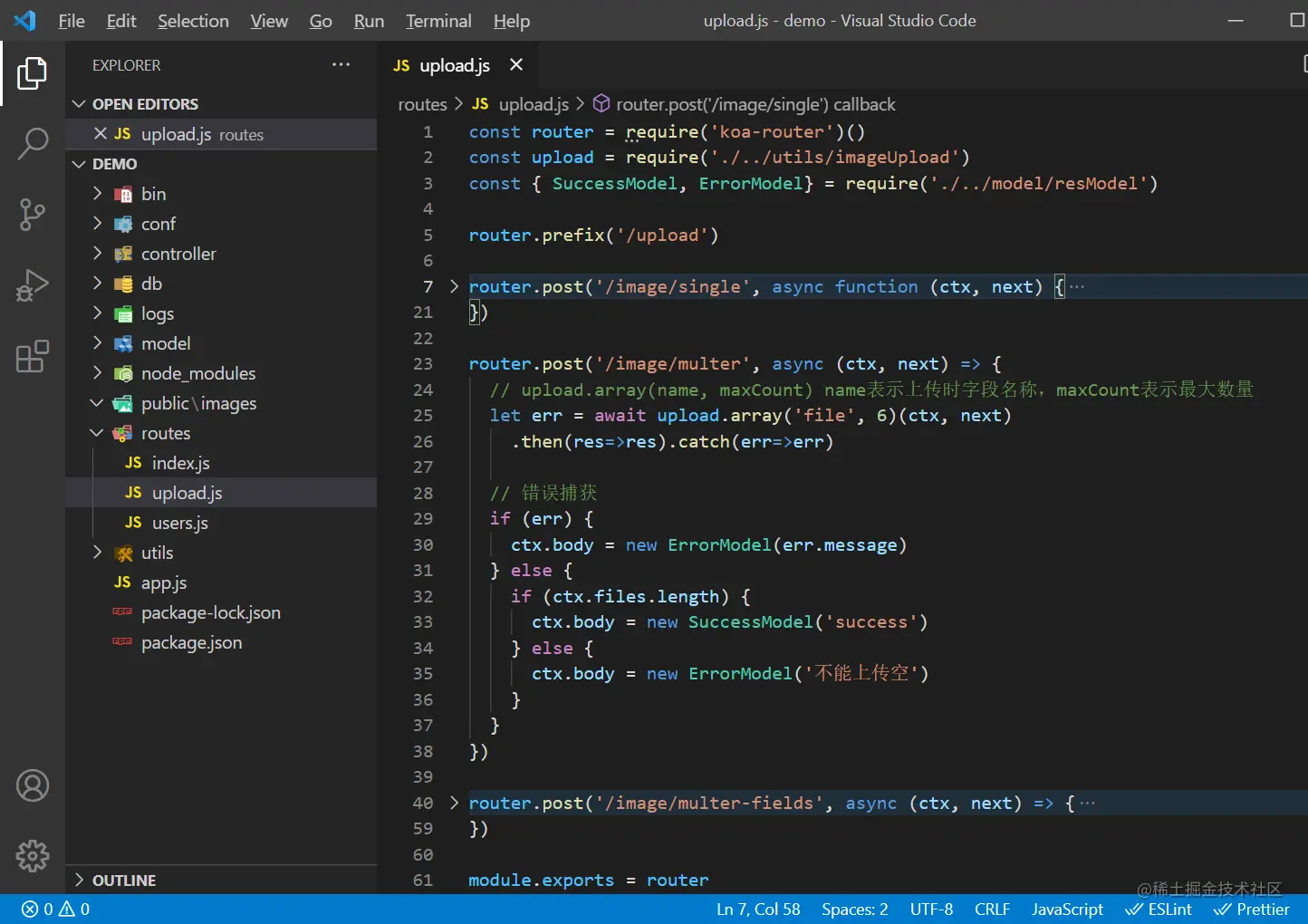Image resolution: width=1308 pixels, height=924 pixels.
Task: Collapse the routes folder
Action: [x=165, y=433]
